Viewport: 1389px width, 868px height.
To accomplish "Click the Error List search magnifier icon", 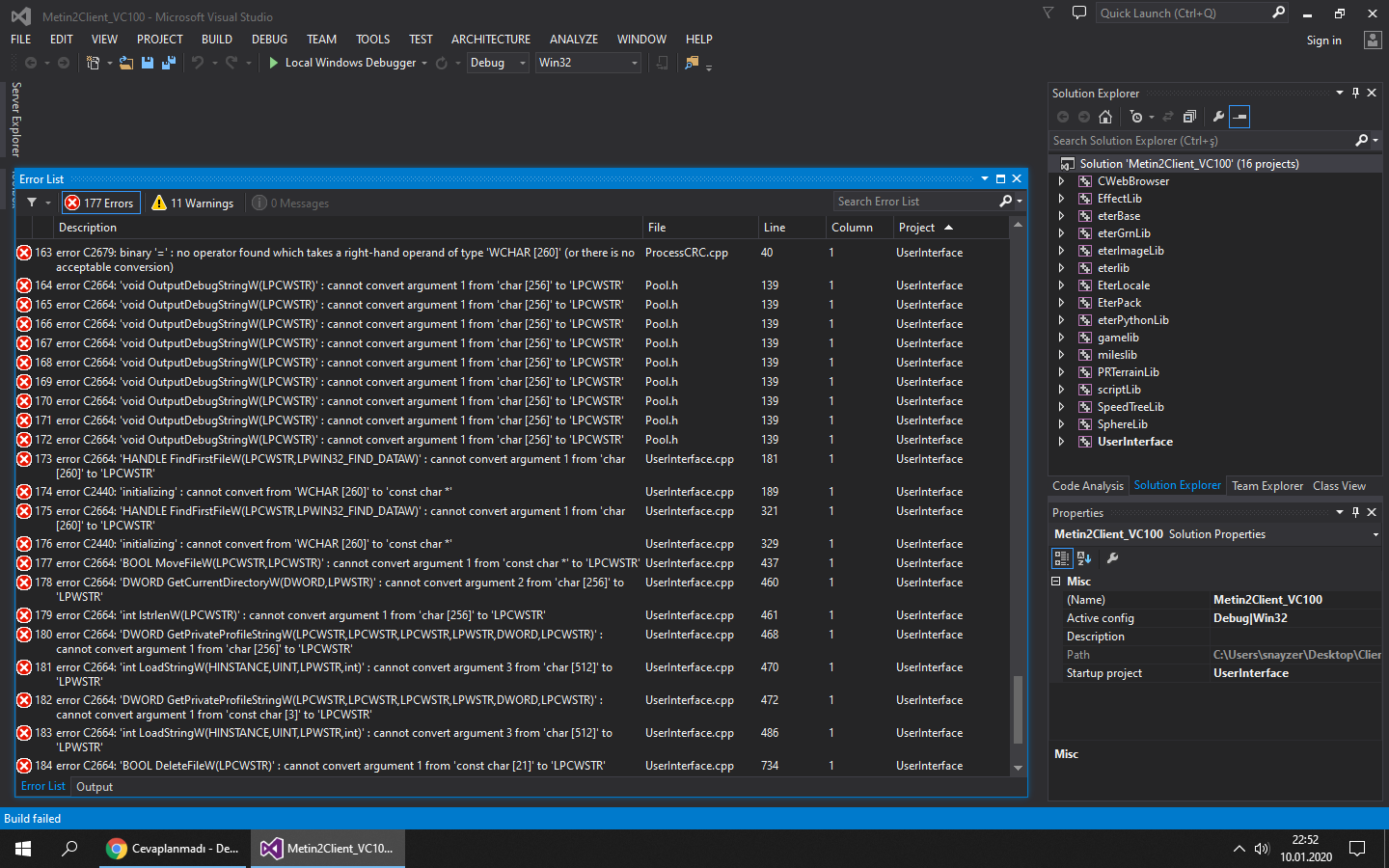I will tap(1006, 202).
